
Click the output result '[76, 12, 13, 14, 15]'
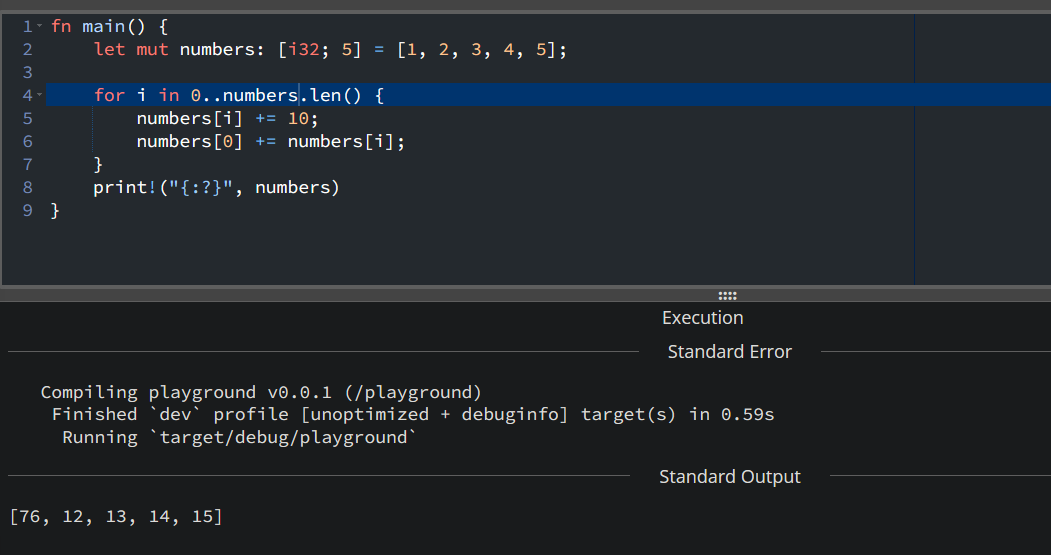(x=116, y=516)
